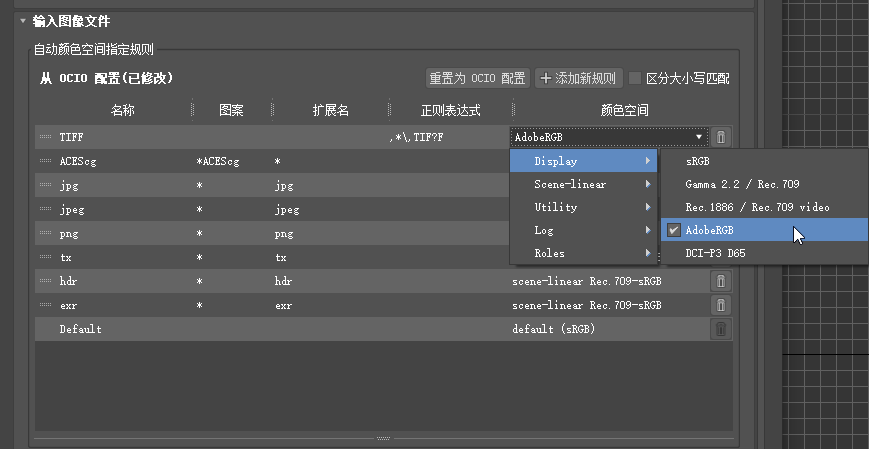
Task: Click the hdr extension cell
Action: point(283,281)
